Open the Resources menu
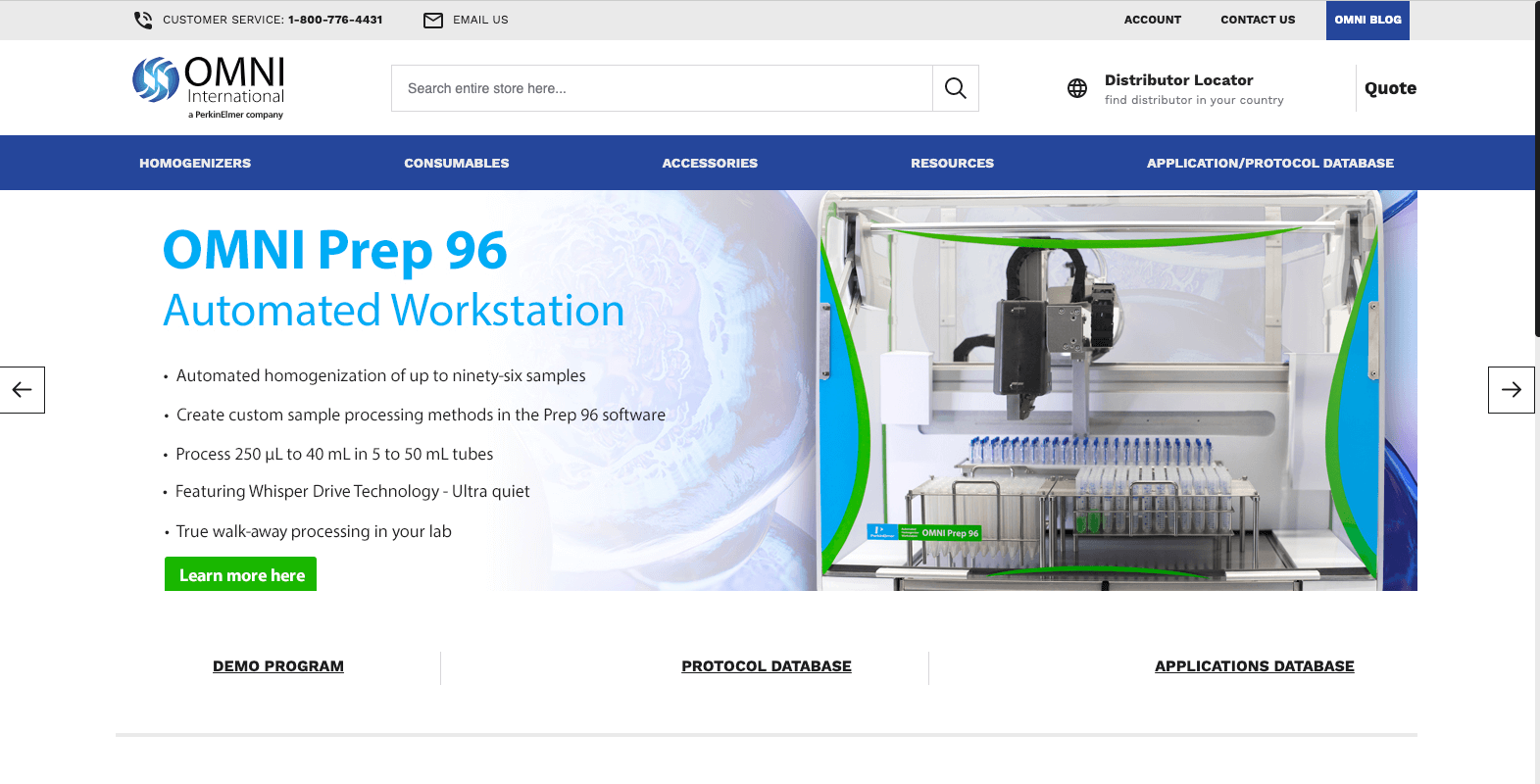The width and height of the screenshot is (1540, 784). coord(952,163)
